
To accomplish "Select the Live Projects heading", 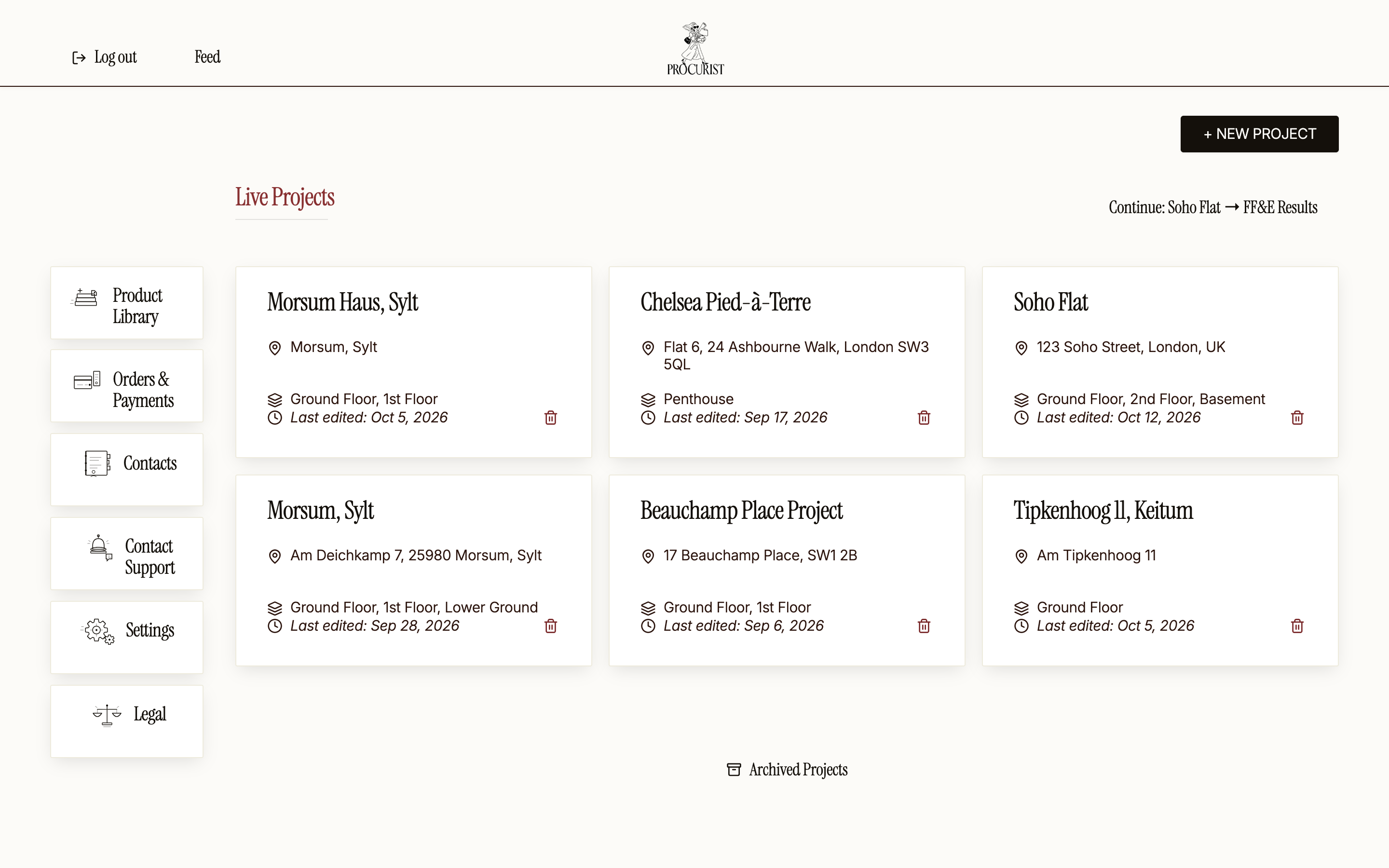I will 285,197.
